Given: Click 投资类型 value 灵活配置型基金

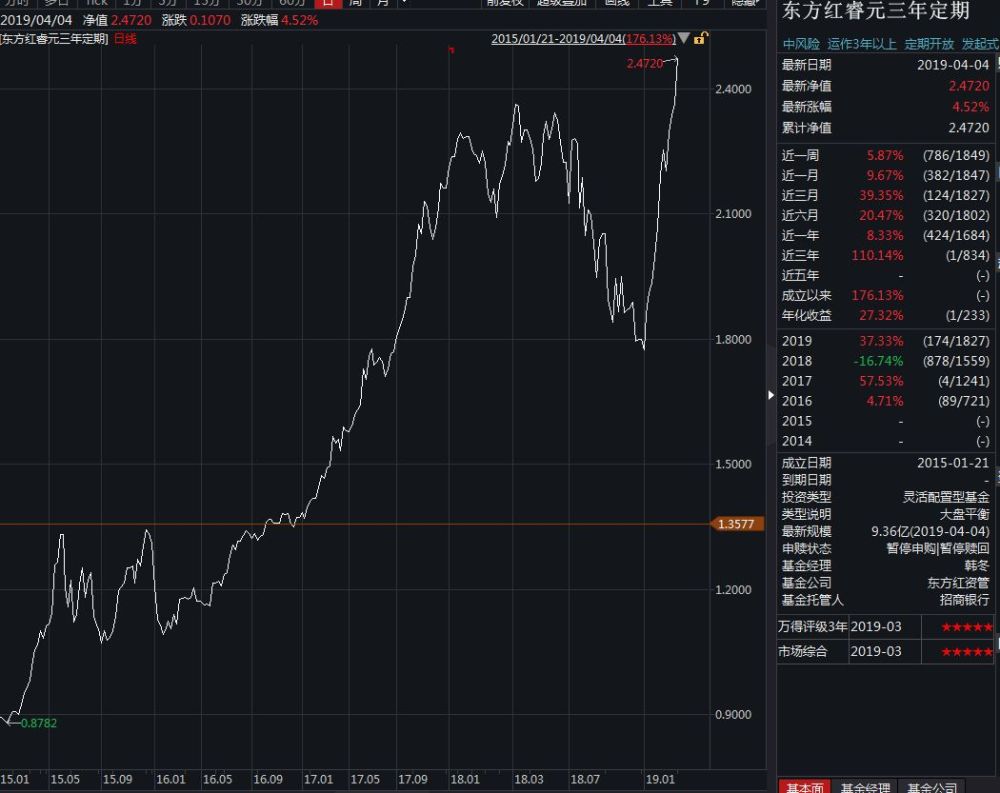Looking at the screenshot, I should (946, 497).
